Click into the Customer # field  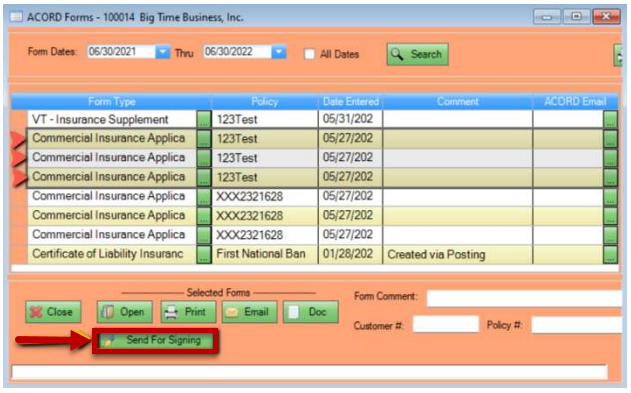pyautogui.click(x=446, y=324)
